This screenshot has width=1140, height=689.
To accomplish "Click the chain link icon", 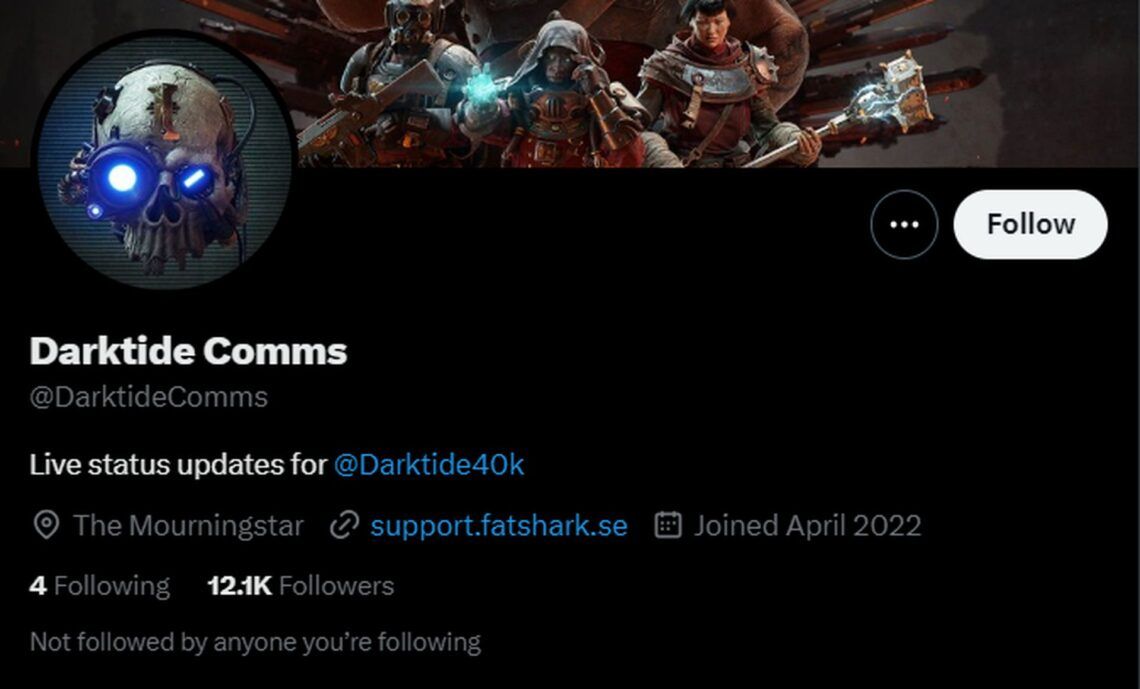I will [344, 526].
